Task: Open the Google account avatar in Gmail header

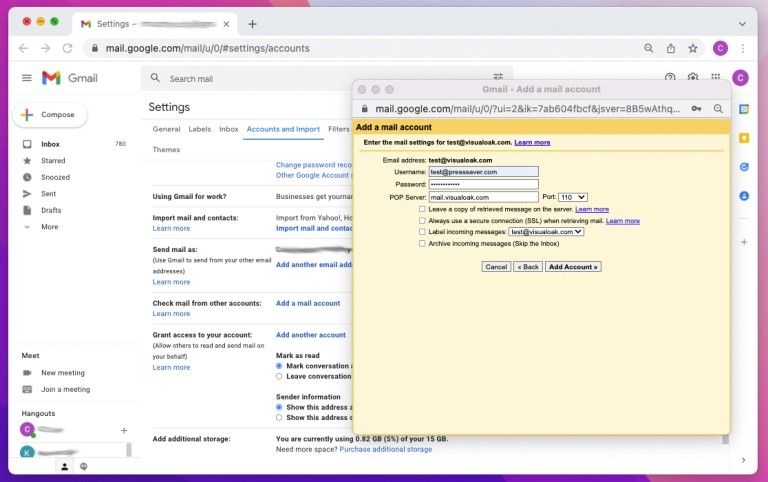Action: pyautogui.click(x=741, y=78)
